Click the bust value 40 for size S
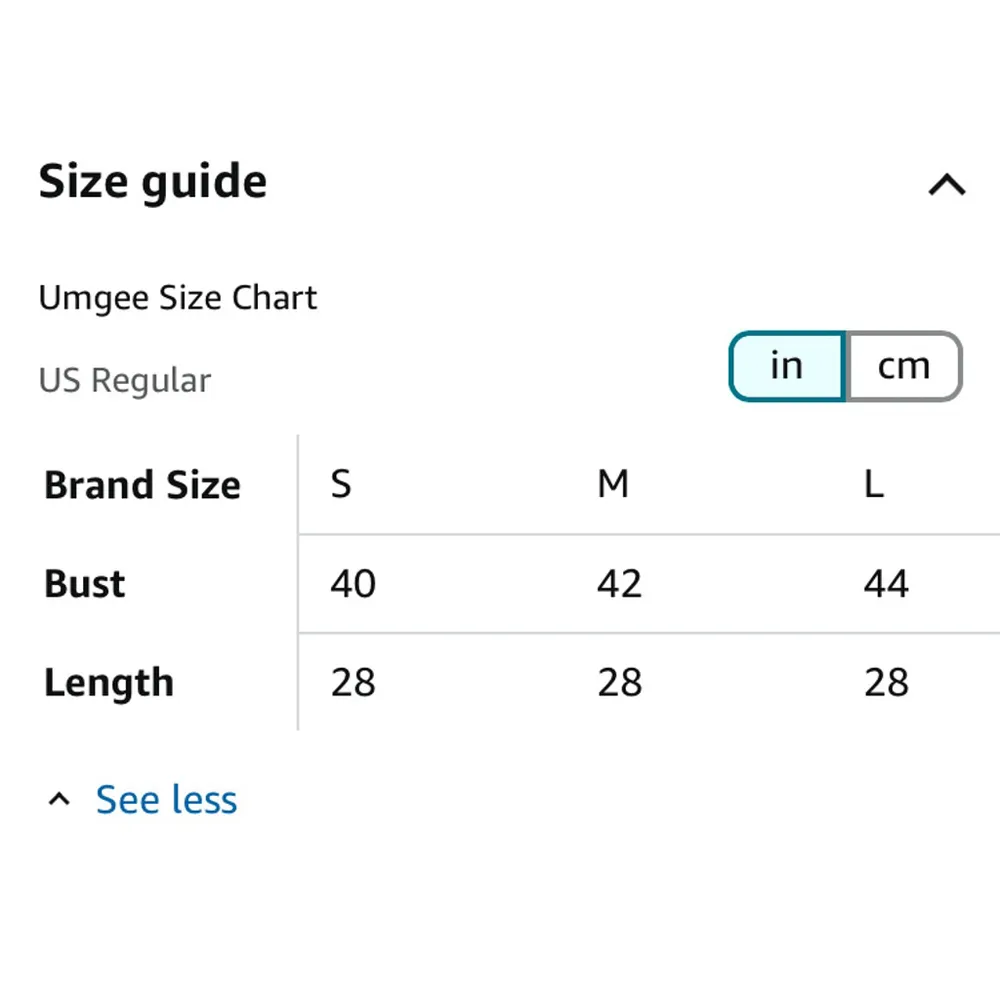The image size is (1000, 1000). tap(353, 584)
